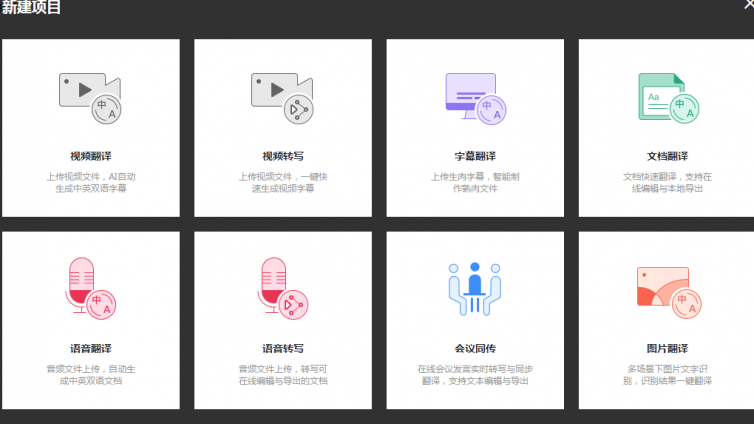The width and height of the screenshot is (754, 424).
Task: Select description 上传视频文件，AI自动生成中英双语字幕
Action: tap(90, 183)
